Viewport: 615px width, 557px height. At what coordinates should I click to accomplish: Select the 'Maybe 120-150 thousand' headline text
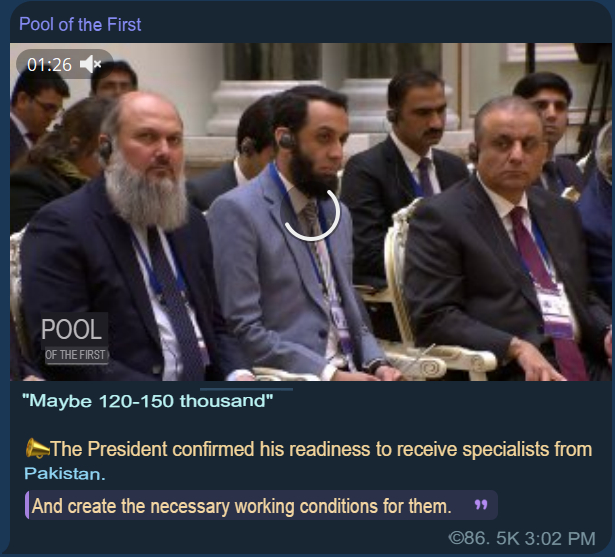[x=147, y=401]
